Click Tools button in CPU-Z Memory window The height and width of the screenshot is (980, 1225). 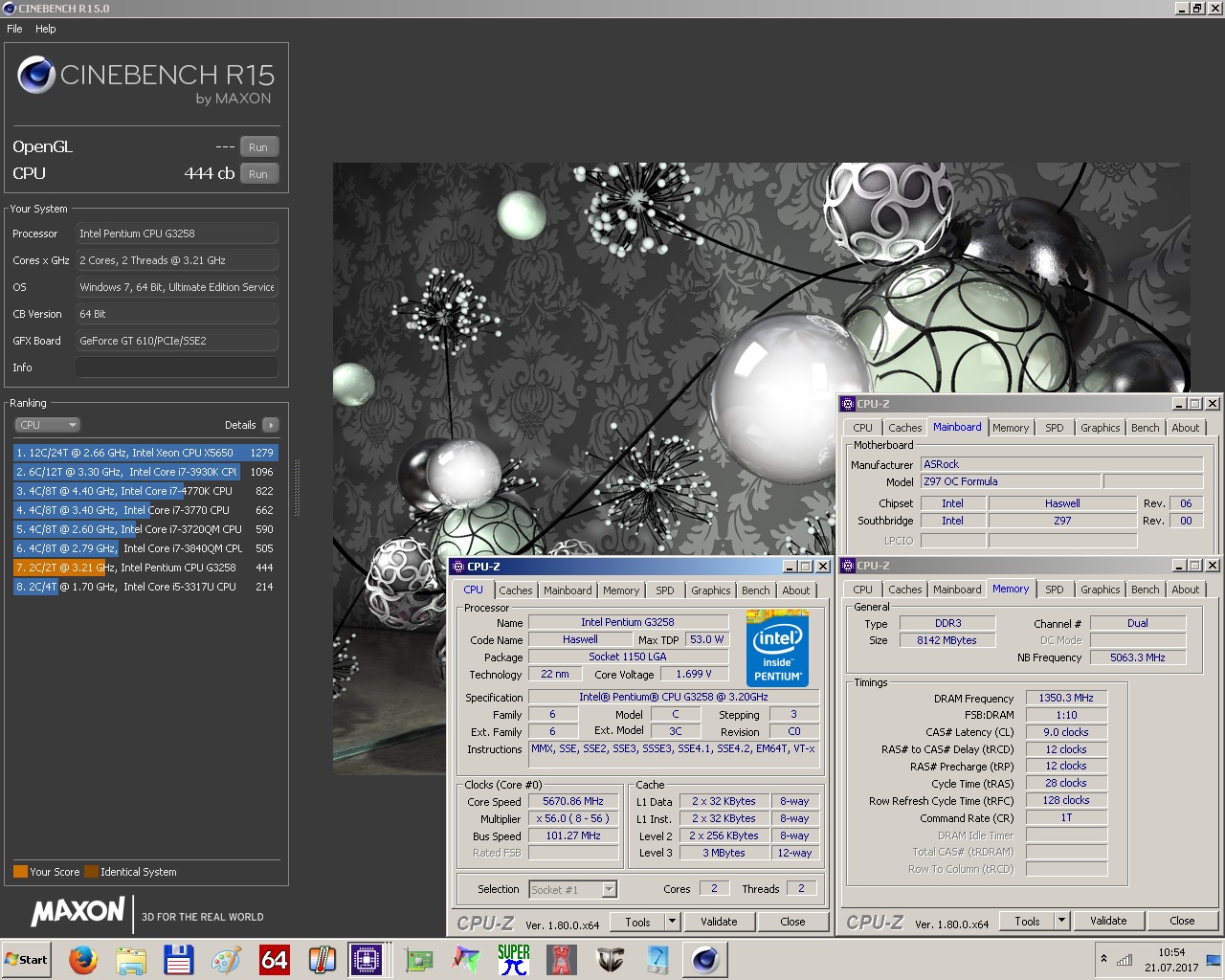coord(1027,921)
